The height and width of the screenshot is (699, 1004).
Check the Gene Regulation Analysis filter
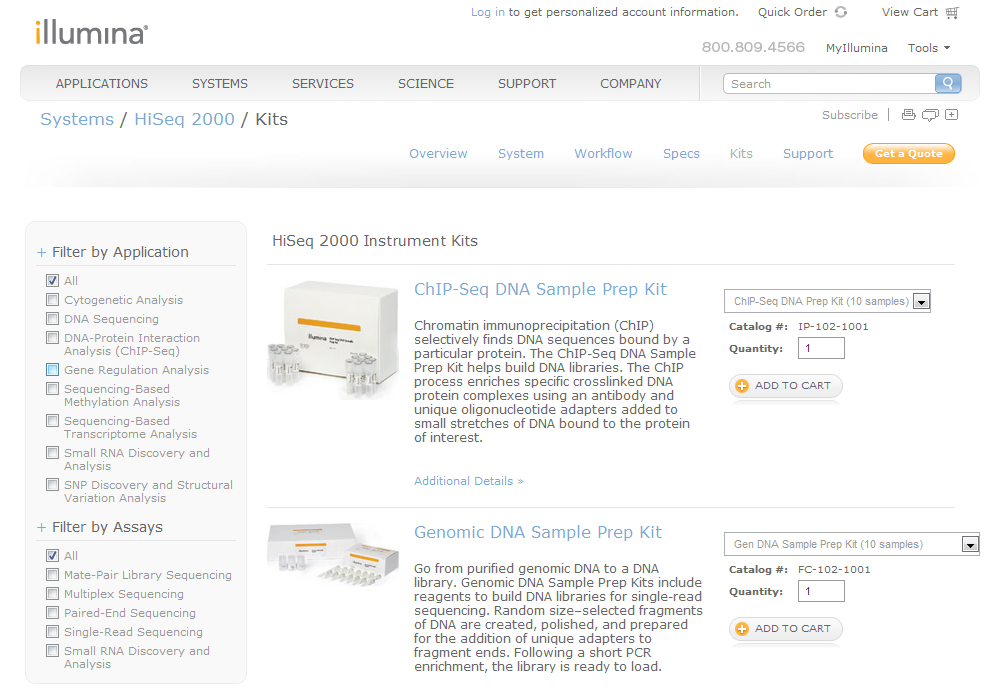[x=53, y=369]
